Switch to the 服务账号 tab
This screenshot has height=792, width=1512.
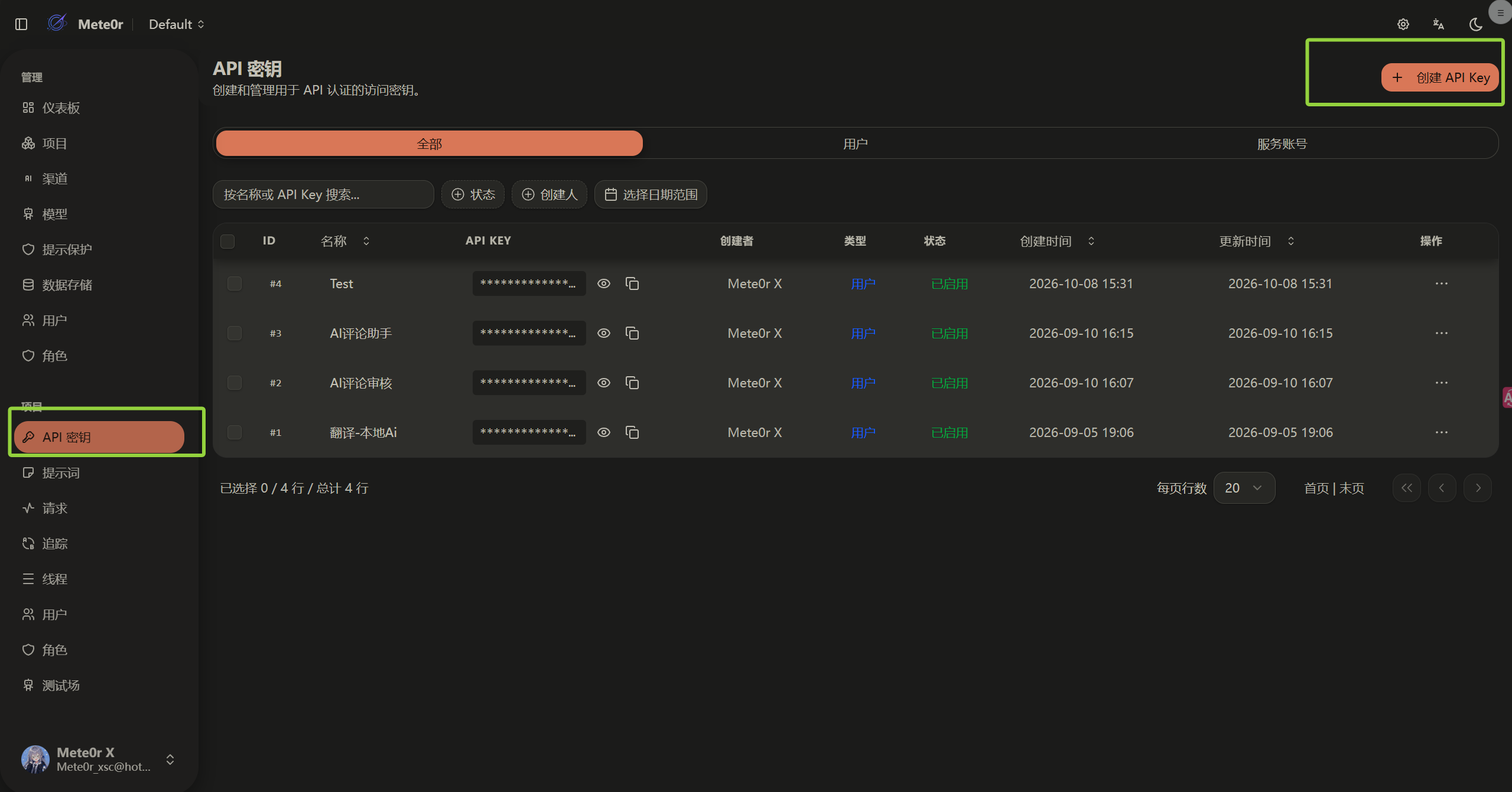pos(1282,144)
